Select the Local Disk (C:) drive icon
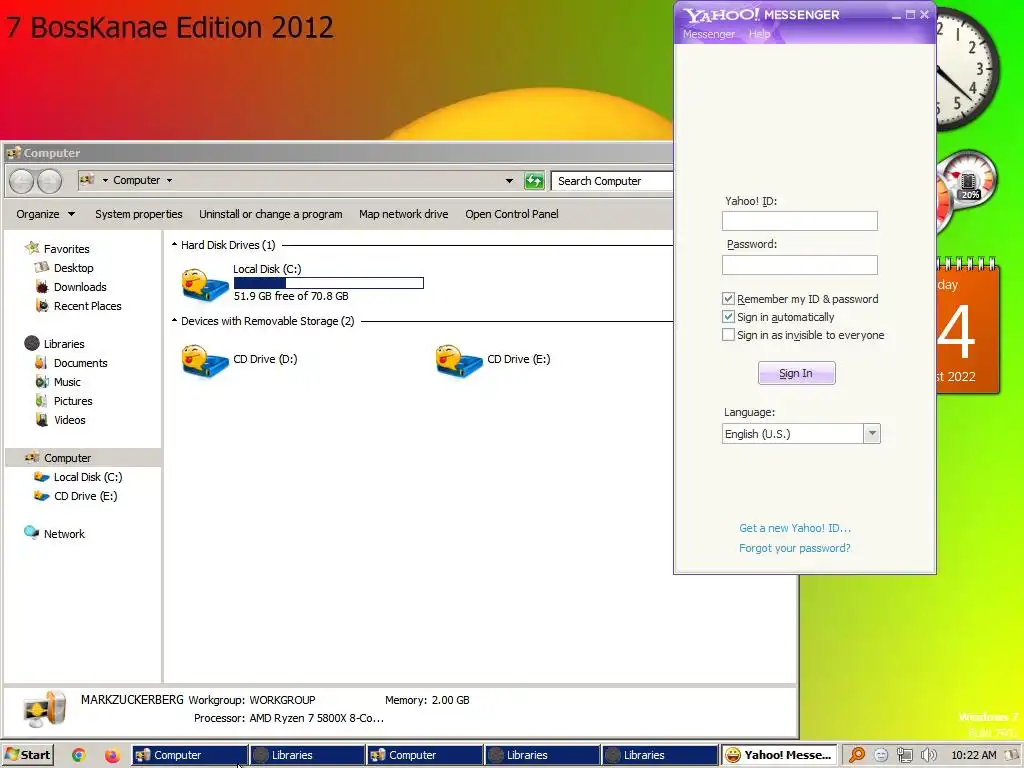The image size is (1024, 768). 205,285
